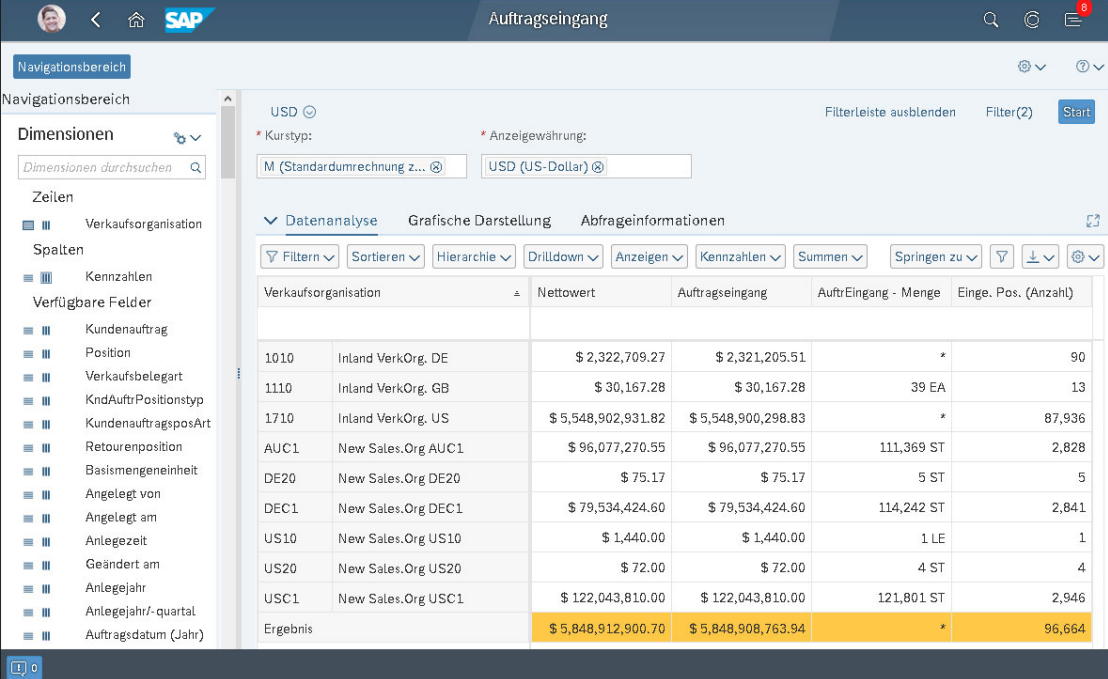The image size is (1108, 679).
Task: Expand the Kennzahlen dropdown menu
Action: 740,256
